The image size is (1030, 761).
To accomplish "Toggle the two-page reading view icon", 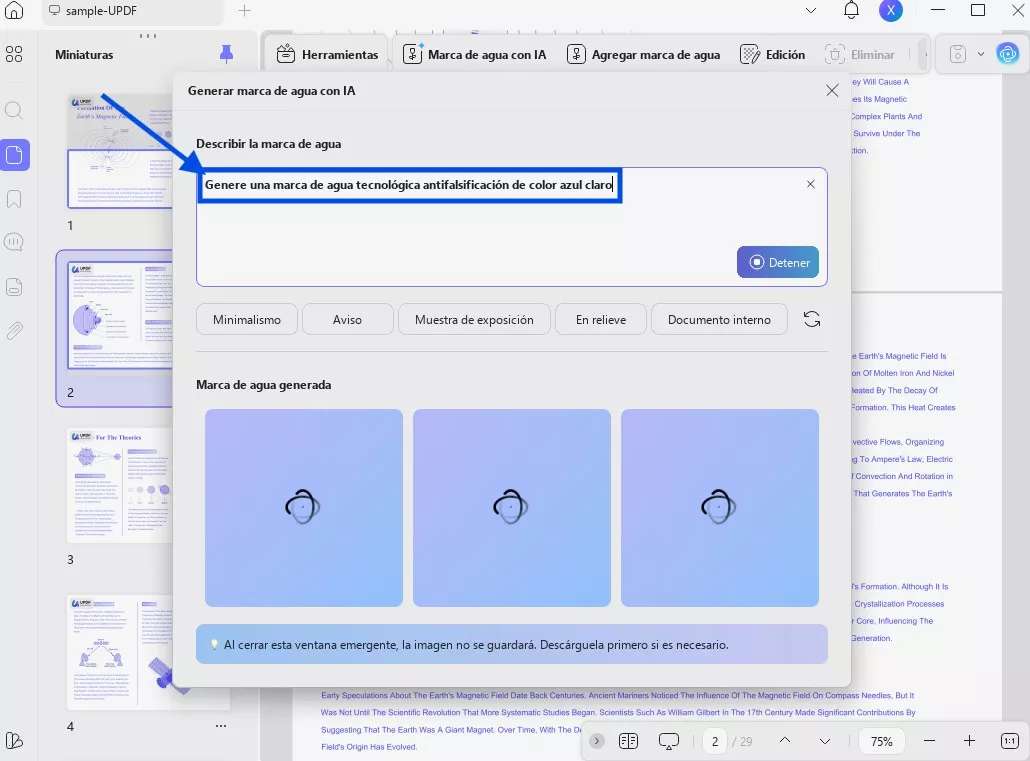I will coord(628,741).
